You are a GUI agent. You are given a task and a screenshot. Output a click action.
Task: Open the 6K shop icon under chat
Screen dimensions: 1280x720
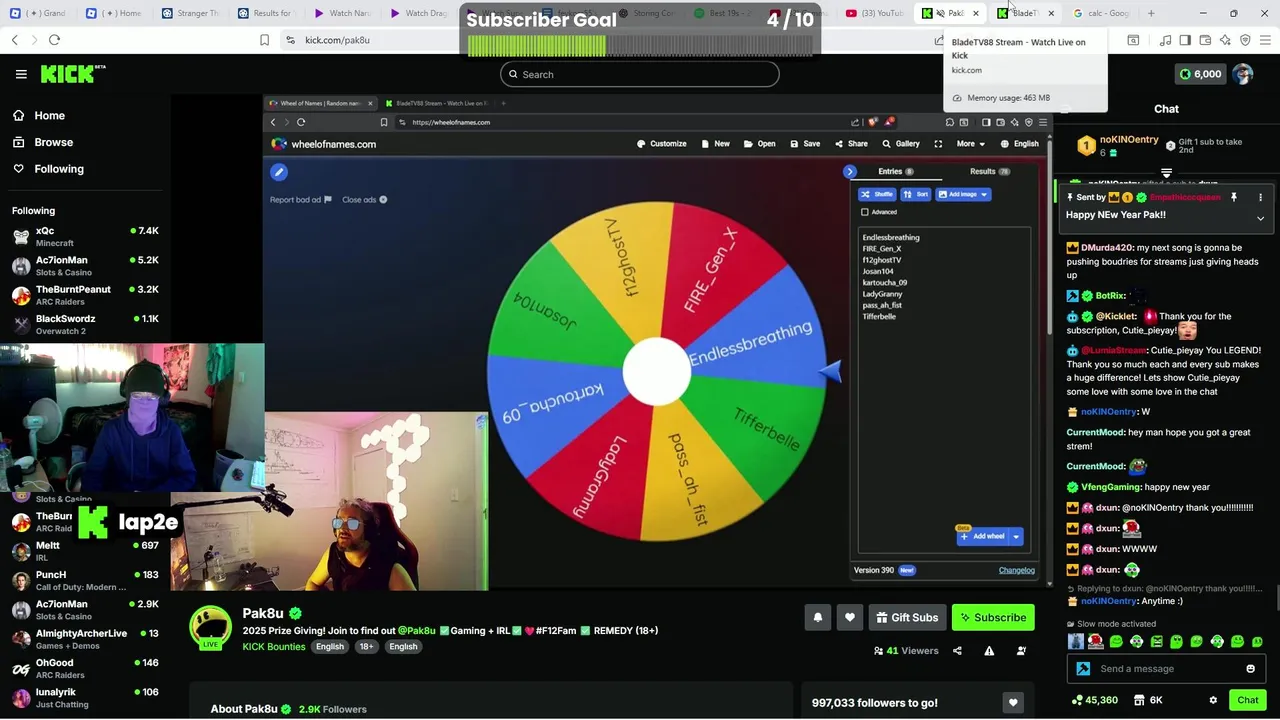point(1148,700)
